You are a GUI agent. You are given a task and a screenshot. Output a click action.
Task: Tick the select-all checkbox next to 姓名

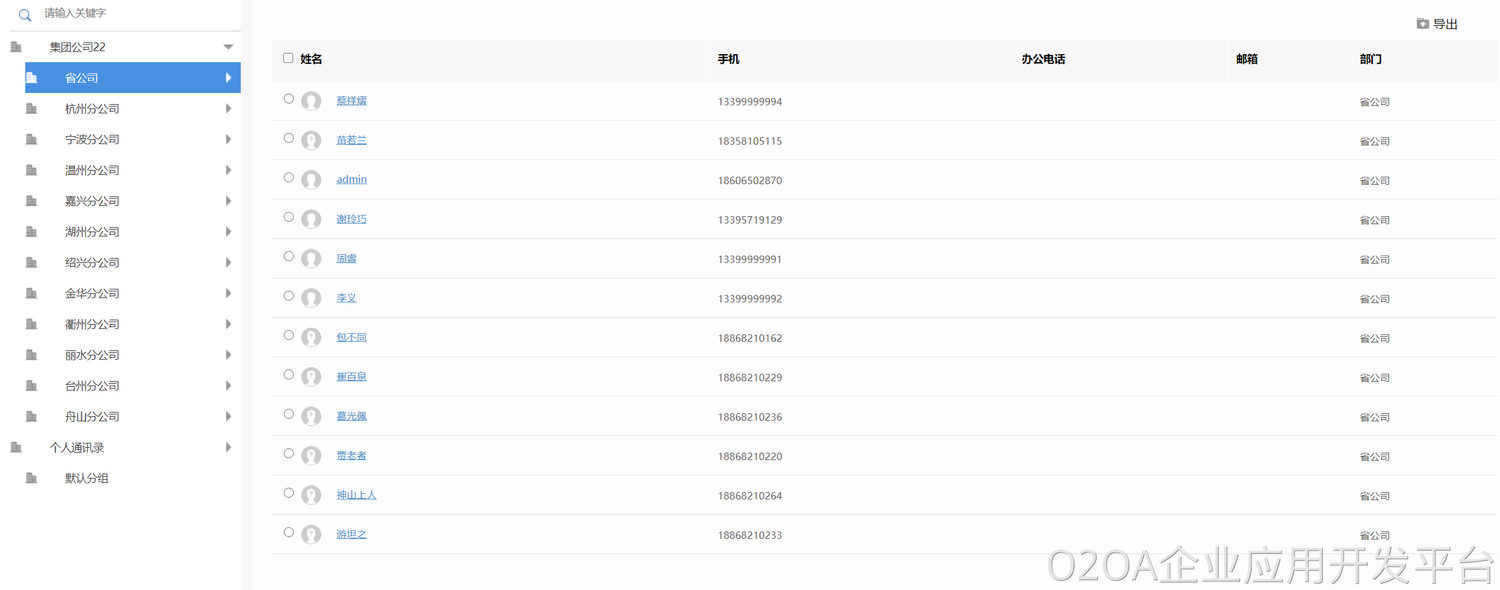(x=288, y=59)
